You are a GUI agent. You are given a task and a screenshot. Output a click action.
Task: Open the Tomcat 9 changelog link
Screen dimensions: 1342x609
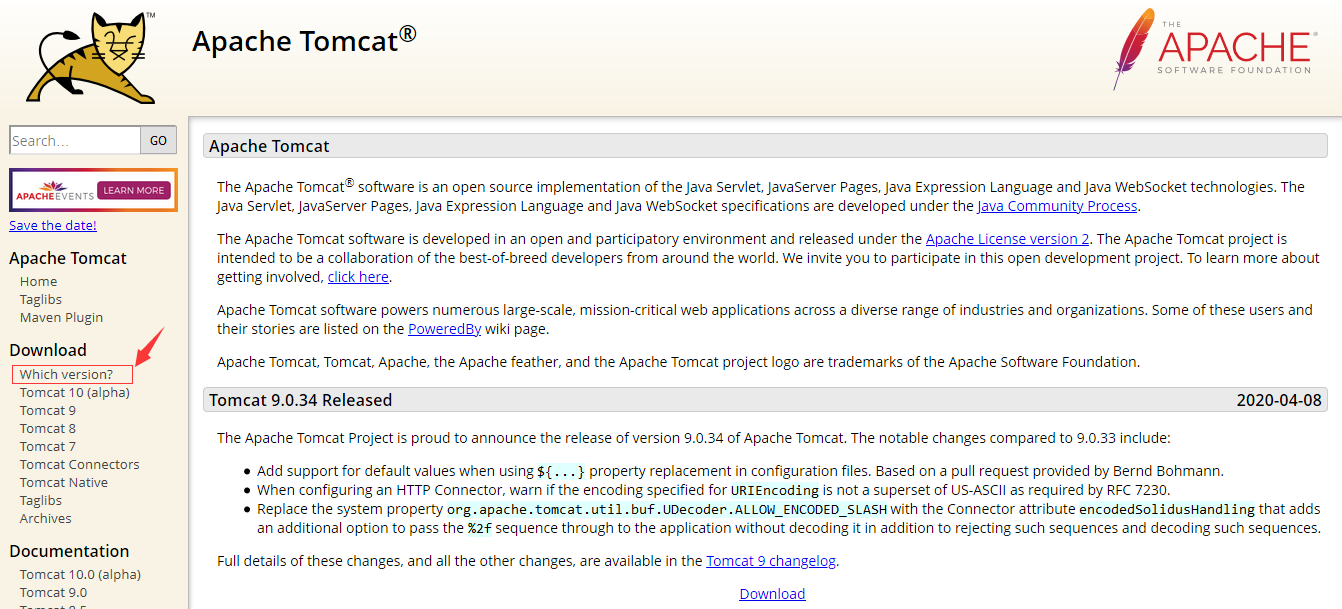click(x=771, y=561)
